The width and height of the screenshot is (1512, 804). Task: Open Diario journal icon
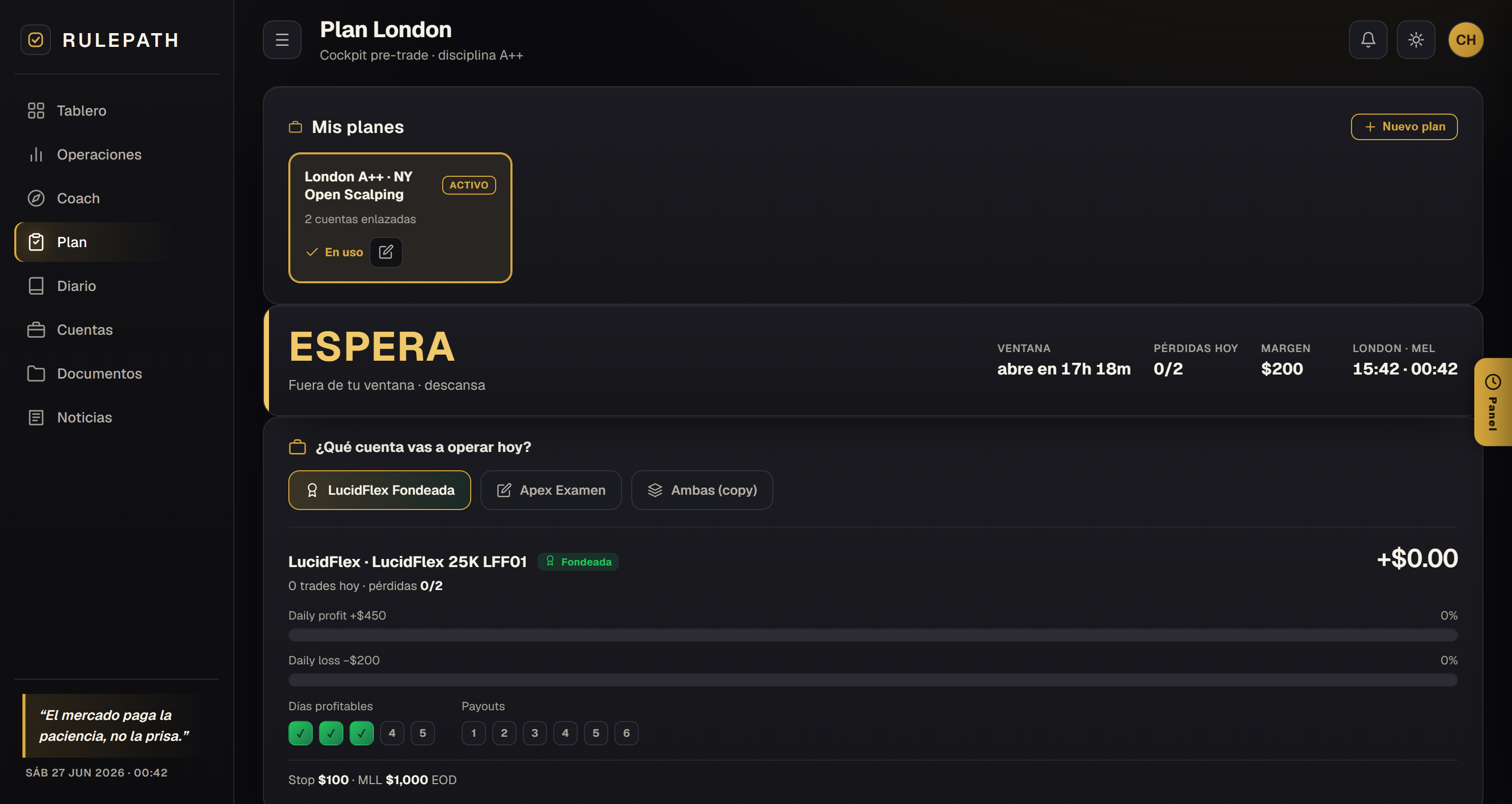coord(36,286)
